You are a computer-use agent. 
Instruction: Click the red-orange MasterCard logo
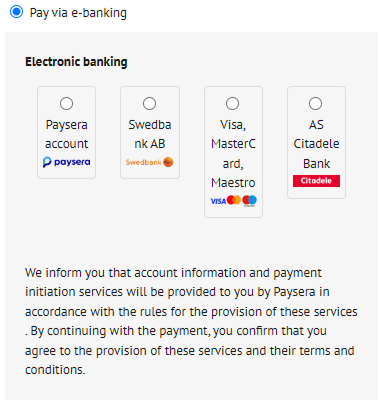click(234, 200)
